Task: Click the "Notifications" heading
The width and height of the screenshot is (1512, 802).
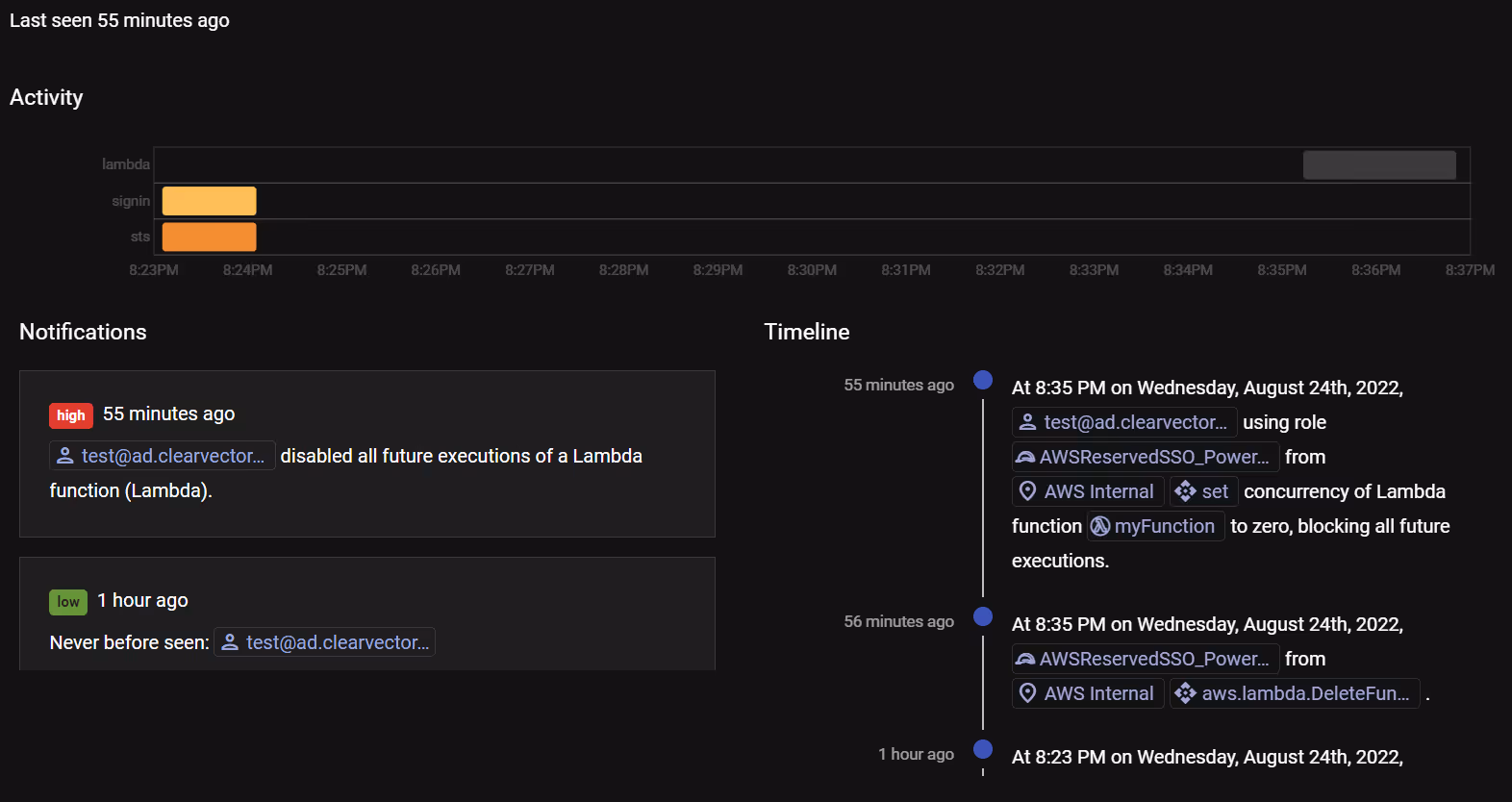Action: point(83,332)
